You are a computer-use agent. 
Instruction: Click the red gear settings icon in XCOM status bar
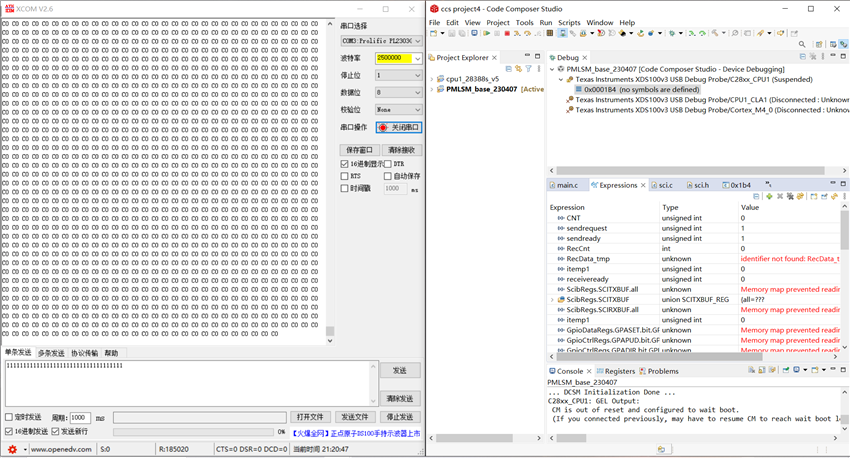point(12,449)
